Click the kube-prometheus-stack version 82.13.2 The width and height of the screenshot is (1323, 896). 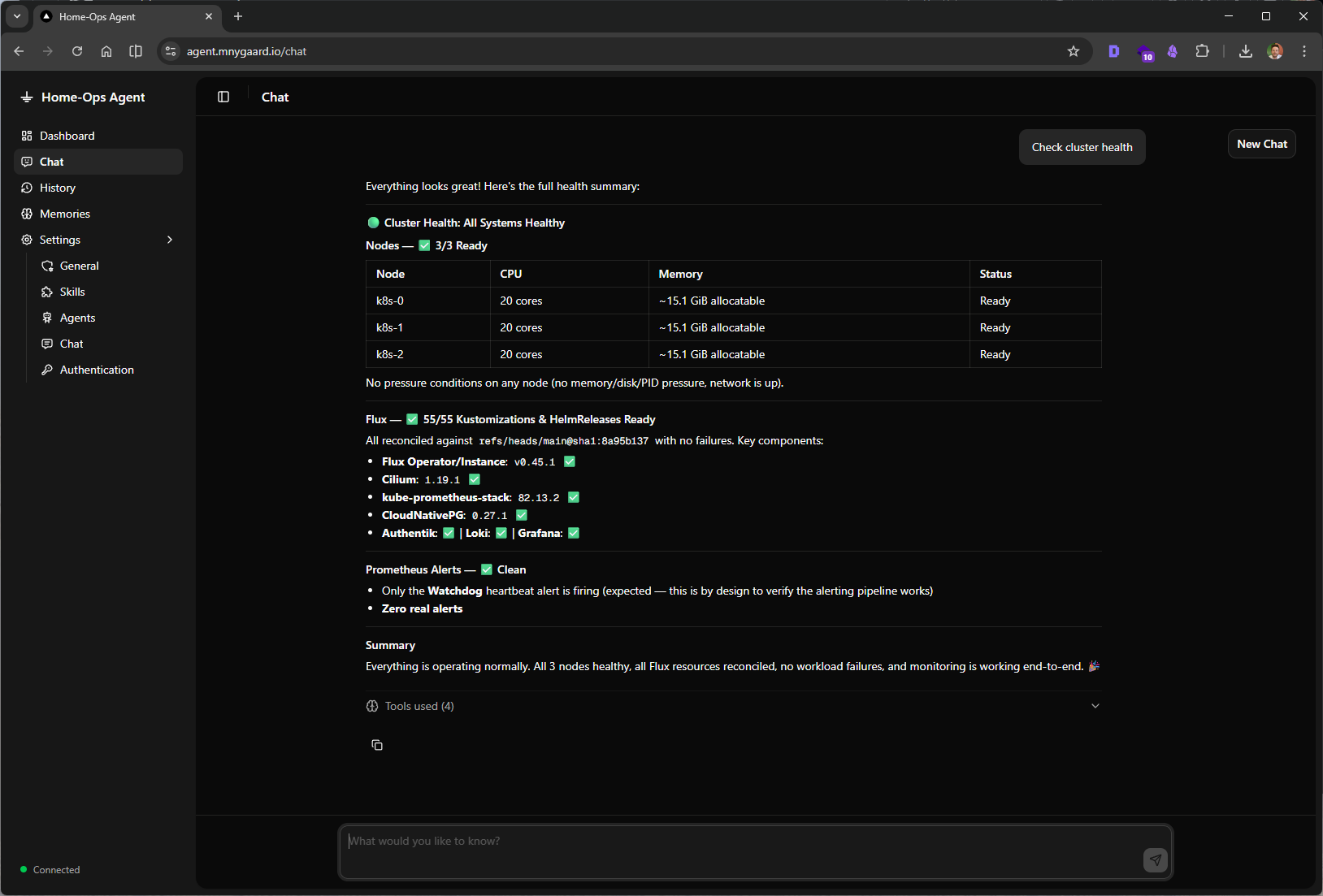(x=539, y=498)
